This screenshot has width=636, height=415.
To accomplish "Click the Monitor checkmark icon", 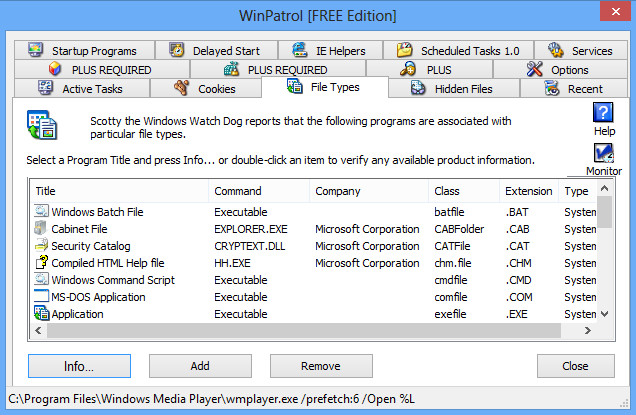I will (604, 153).
